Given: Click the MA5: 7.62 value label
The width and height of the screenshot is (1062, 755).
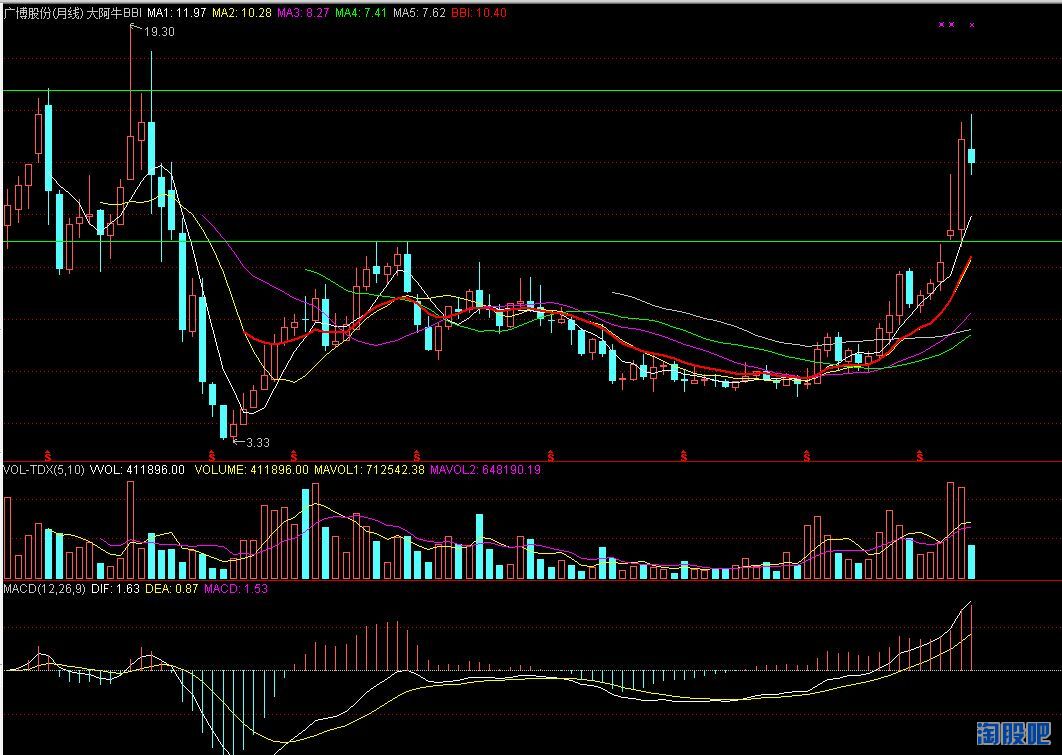Looking at the screenshot, I should click(419, 12).
